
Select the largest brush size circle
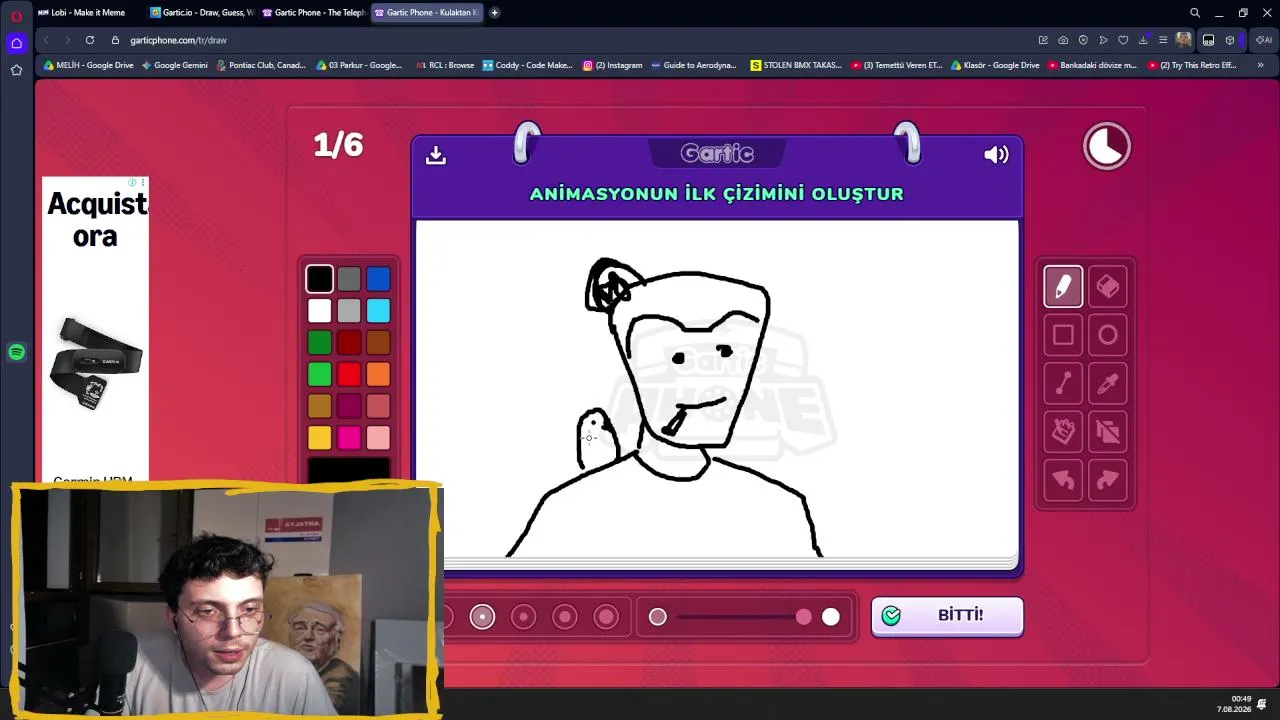click(606, 617)
